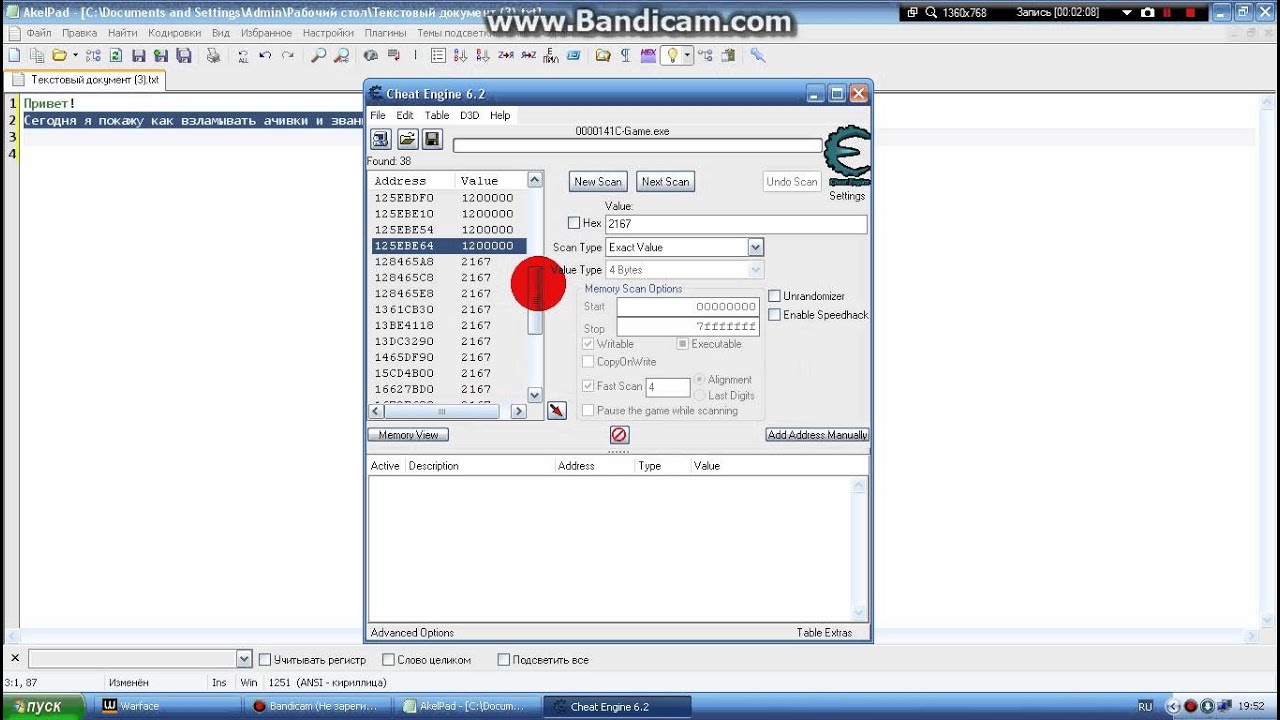
Task: Click the results list scroll-right arrow
Action: (x=518, y=411)
